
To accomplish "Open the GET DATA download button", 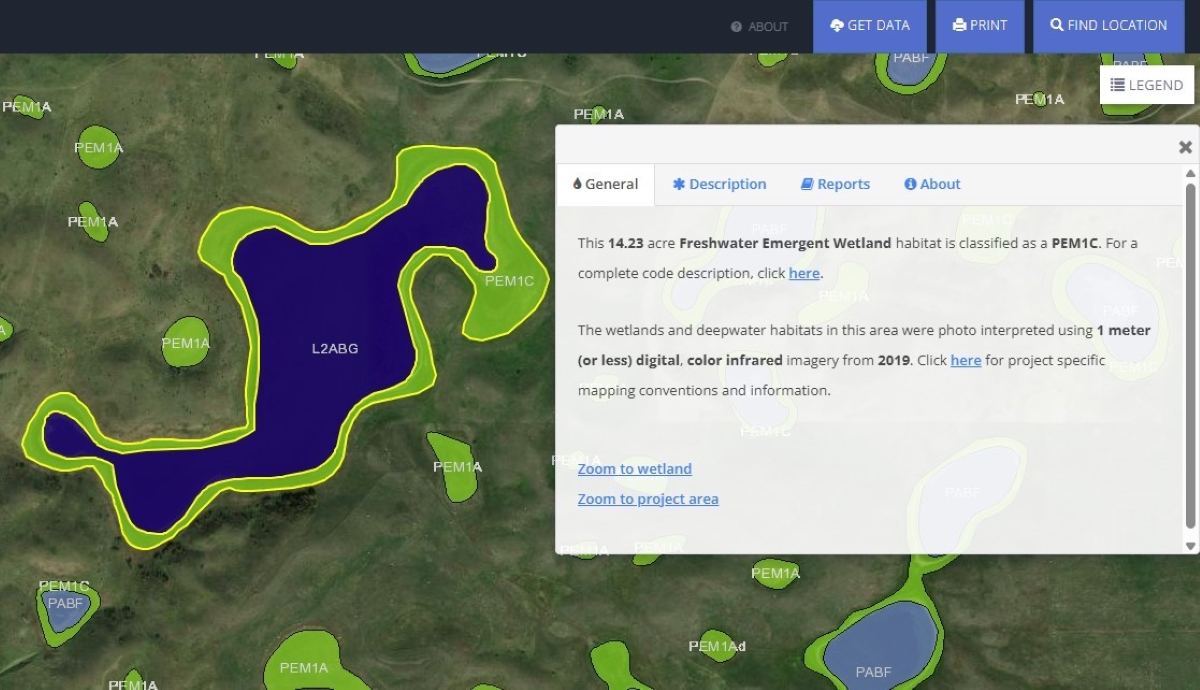I will [870, 26].
